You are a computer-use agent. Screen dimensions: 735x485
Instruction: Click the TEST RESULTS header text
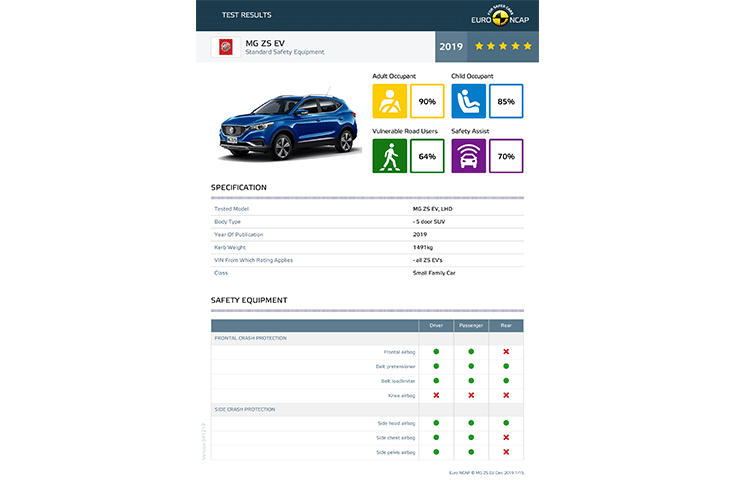pyautogui.click(x=247, y=15)
